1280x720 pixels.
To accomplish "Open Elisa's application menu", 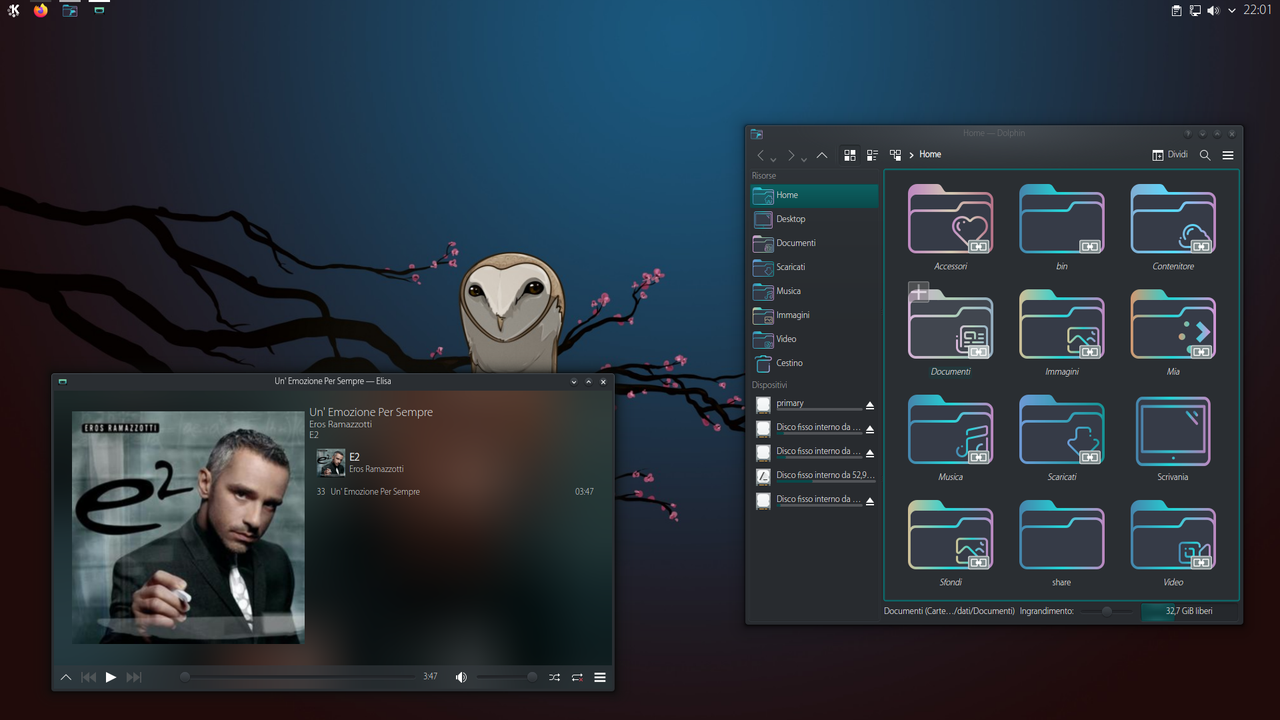I will pyautogui.click(x=600, y=677).
